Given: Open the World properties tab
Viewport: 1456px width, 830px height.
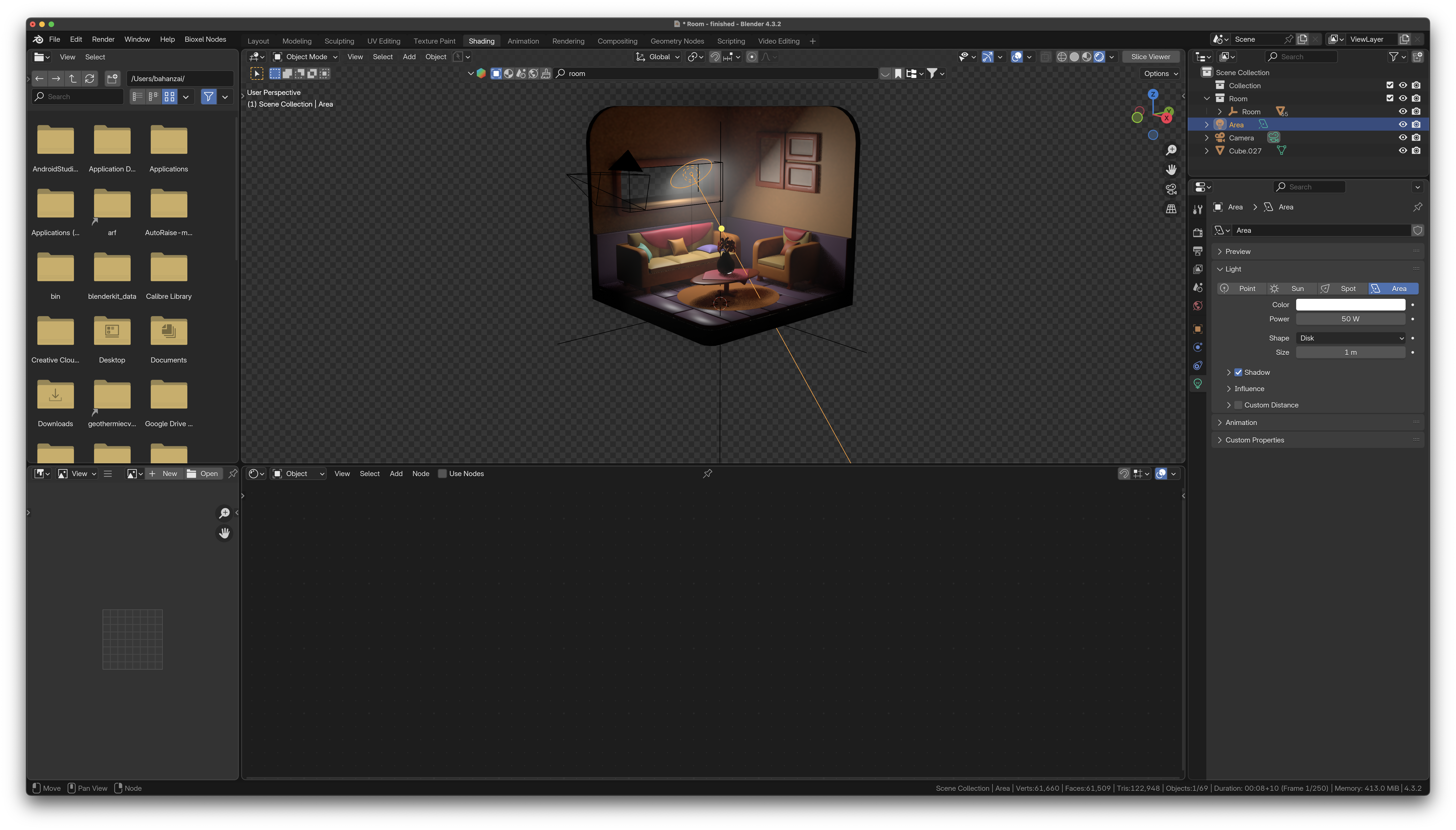Looking at the screenshot, I should 1198,306.
